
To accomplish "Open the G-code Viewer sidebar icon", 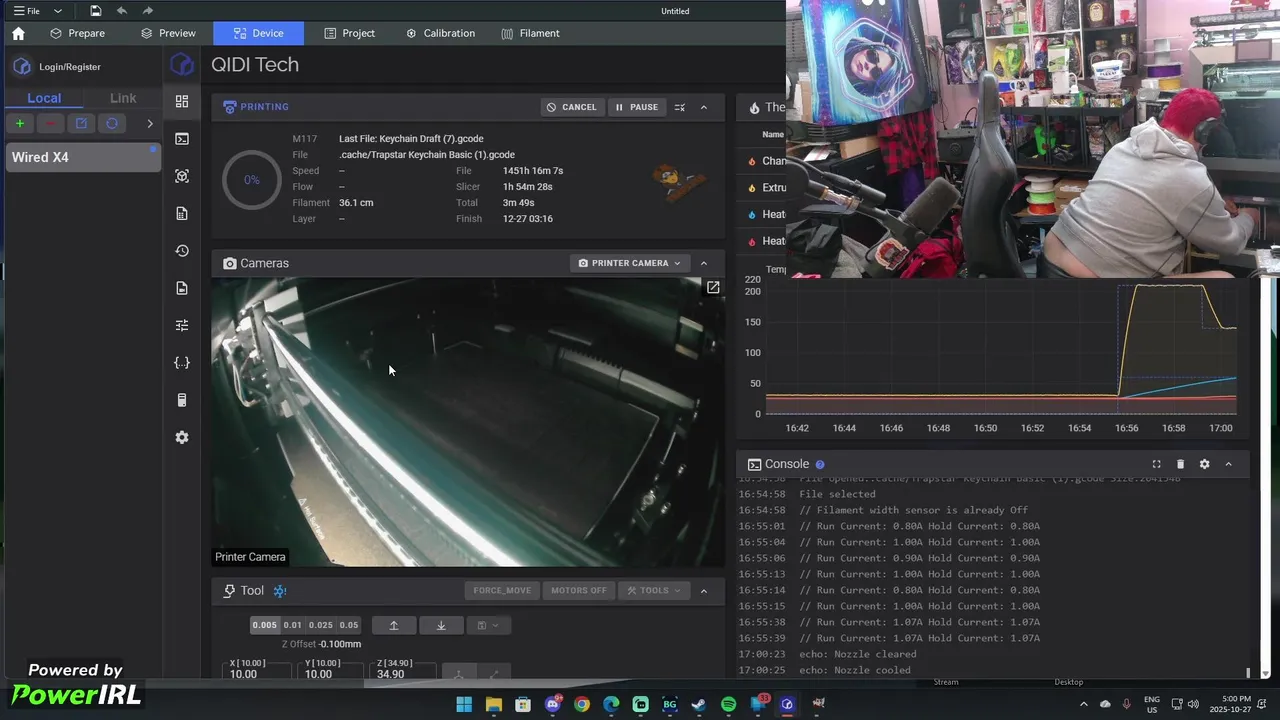I will click(182, 176).
